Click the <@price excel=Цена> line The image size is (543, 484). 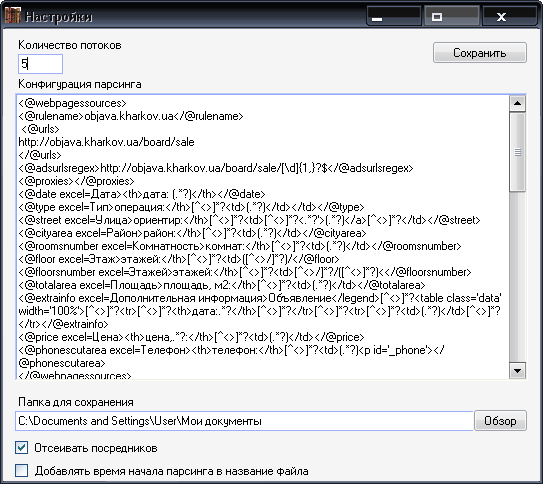191,337
